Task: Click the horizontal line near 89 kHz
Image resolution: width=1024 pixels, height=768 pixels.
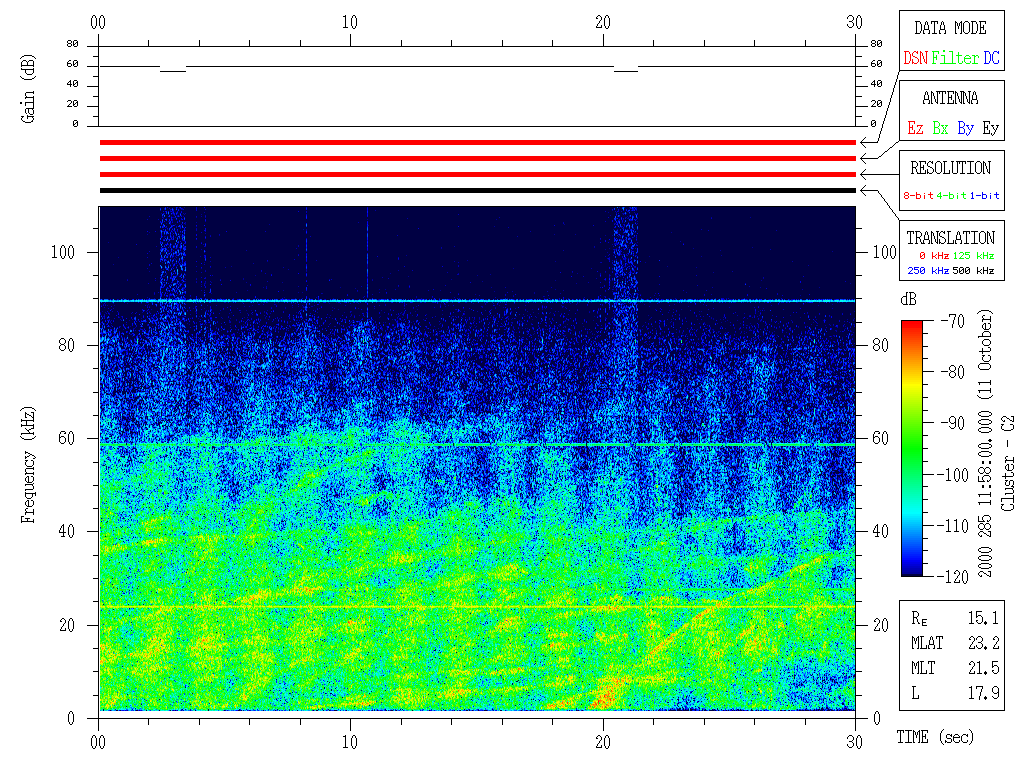Action: [x=477, y=300]
